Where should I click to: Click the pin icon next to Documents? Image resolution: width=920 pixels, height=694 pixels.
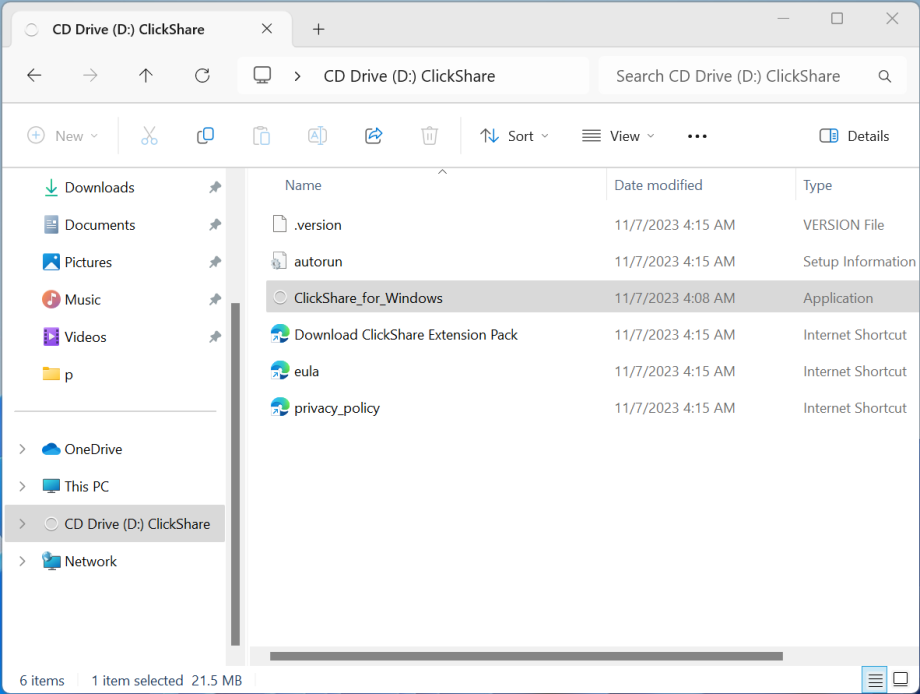pyautogui.click(x=215, y=225)
